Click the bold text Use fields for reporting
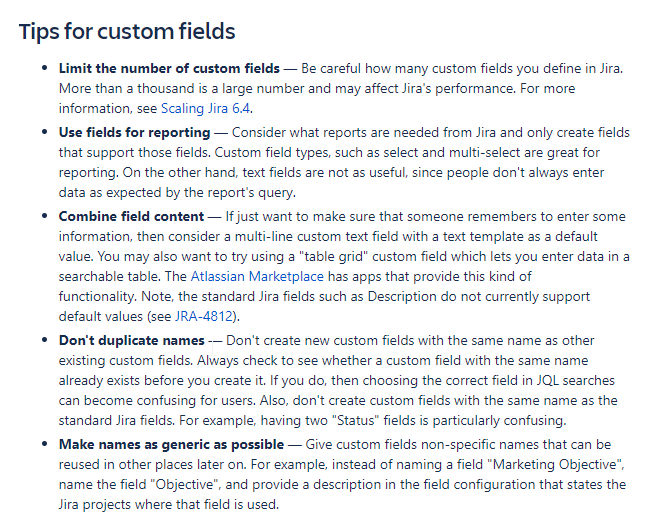This screenshot has height=528, width=656. point(134,132)
